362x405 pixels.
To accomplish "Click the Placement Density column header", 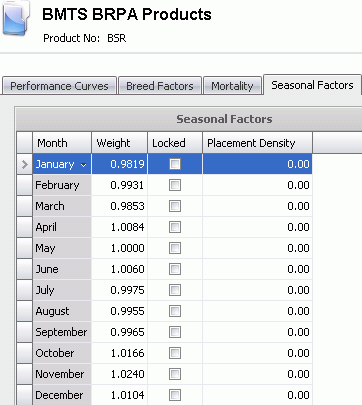I will (257, 143).
